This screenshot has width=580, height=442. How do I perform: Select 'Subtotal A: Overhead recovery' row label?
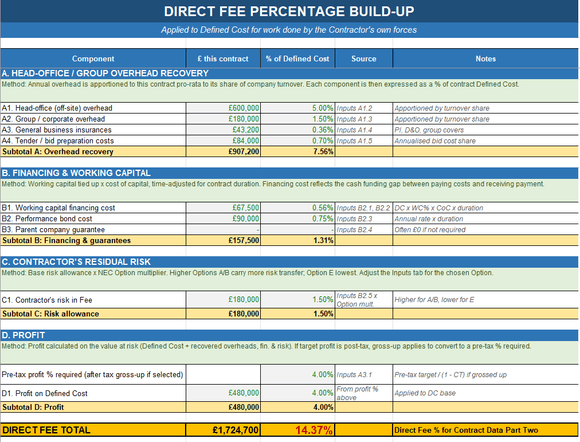point(93,151)
